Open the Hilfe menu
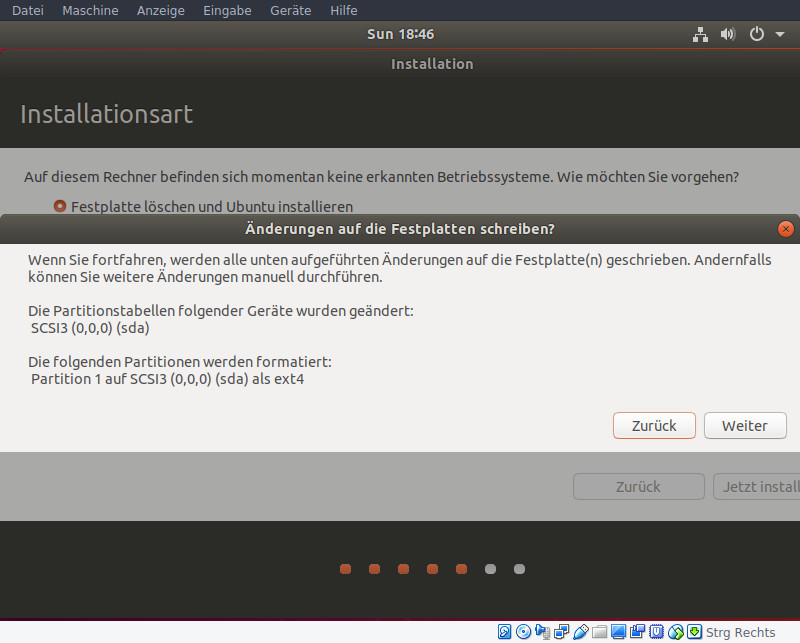 (343, 10)
